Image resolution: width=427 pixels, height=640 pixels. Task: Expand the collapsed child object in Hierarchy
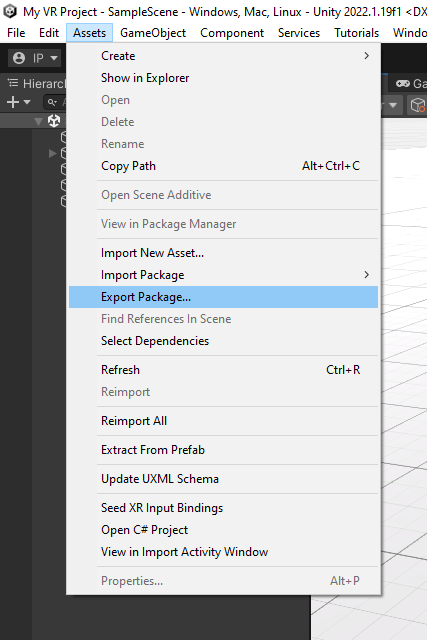[52, 153]
